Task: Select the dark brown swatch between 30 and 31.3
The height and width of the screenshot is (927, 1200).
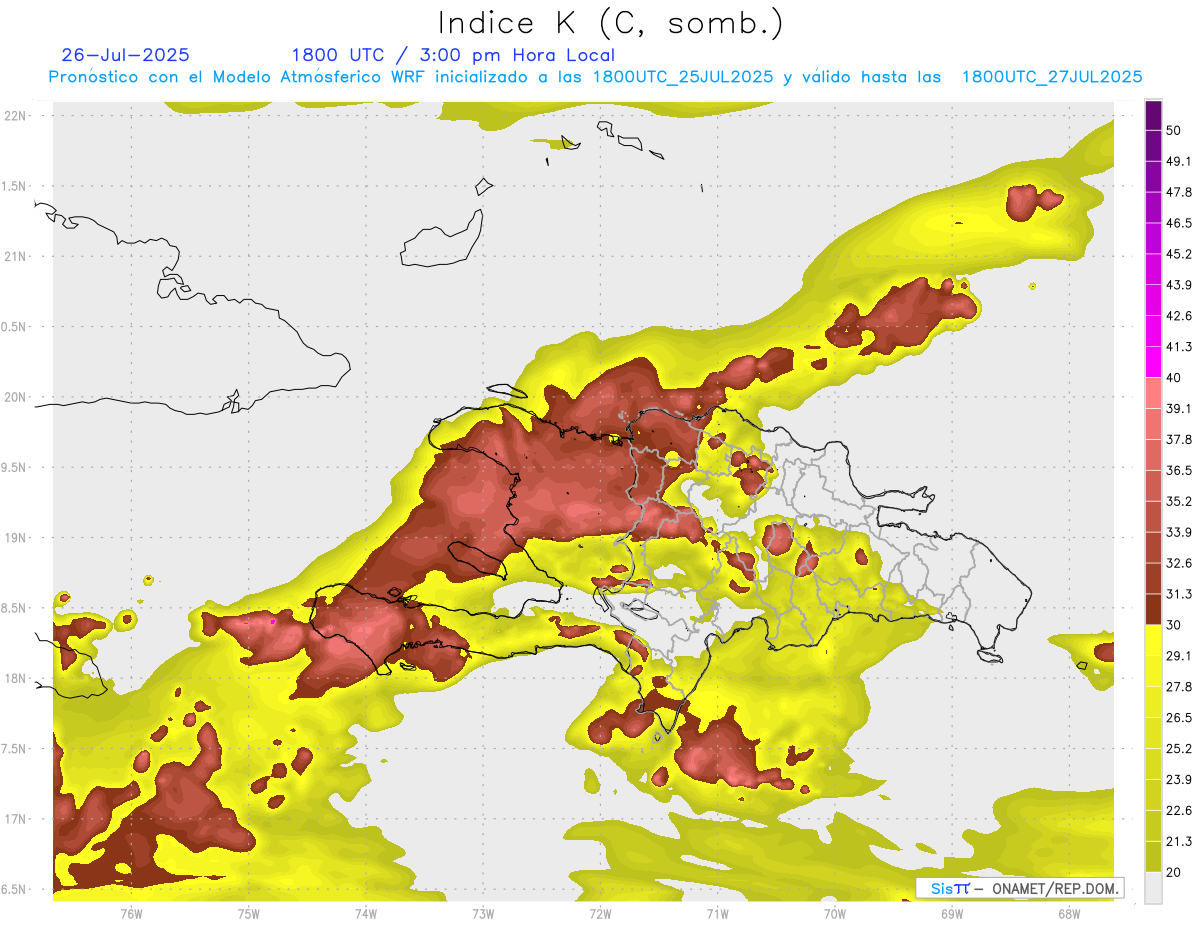Action: (1154, 609)
